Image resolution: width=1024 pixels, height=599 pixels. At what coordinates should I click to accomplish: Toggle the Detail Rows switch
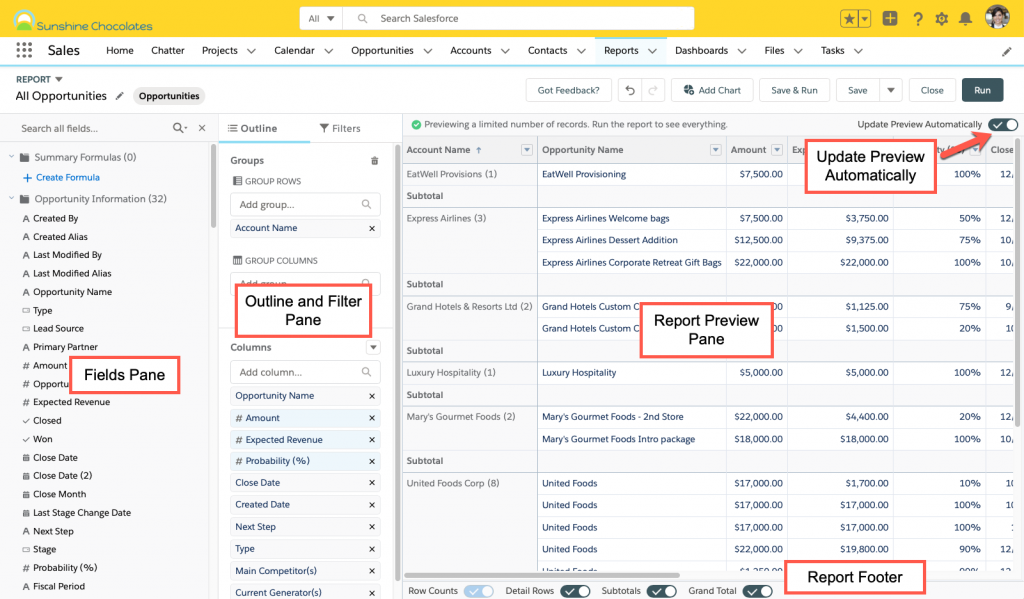tap(575, 591)
